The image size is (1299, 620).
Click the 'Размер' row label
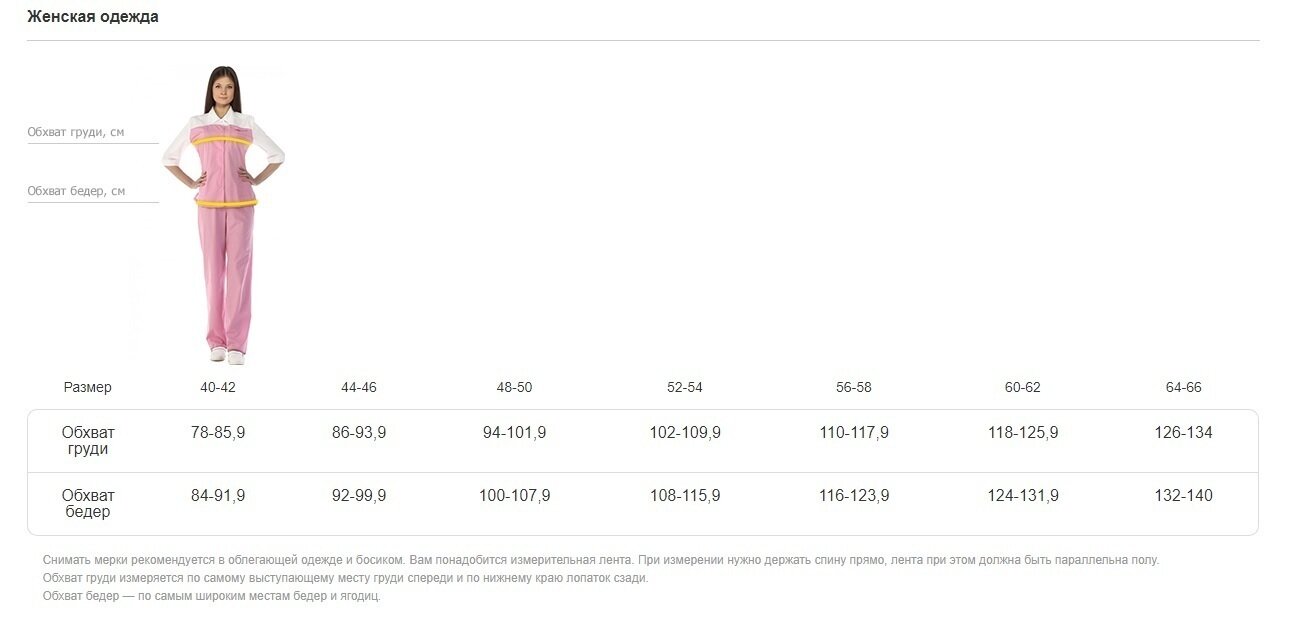point(88,387)
